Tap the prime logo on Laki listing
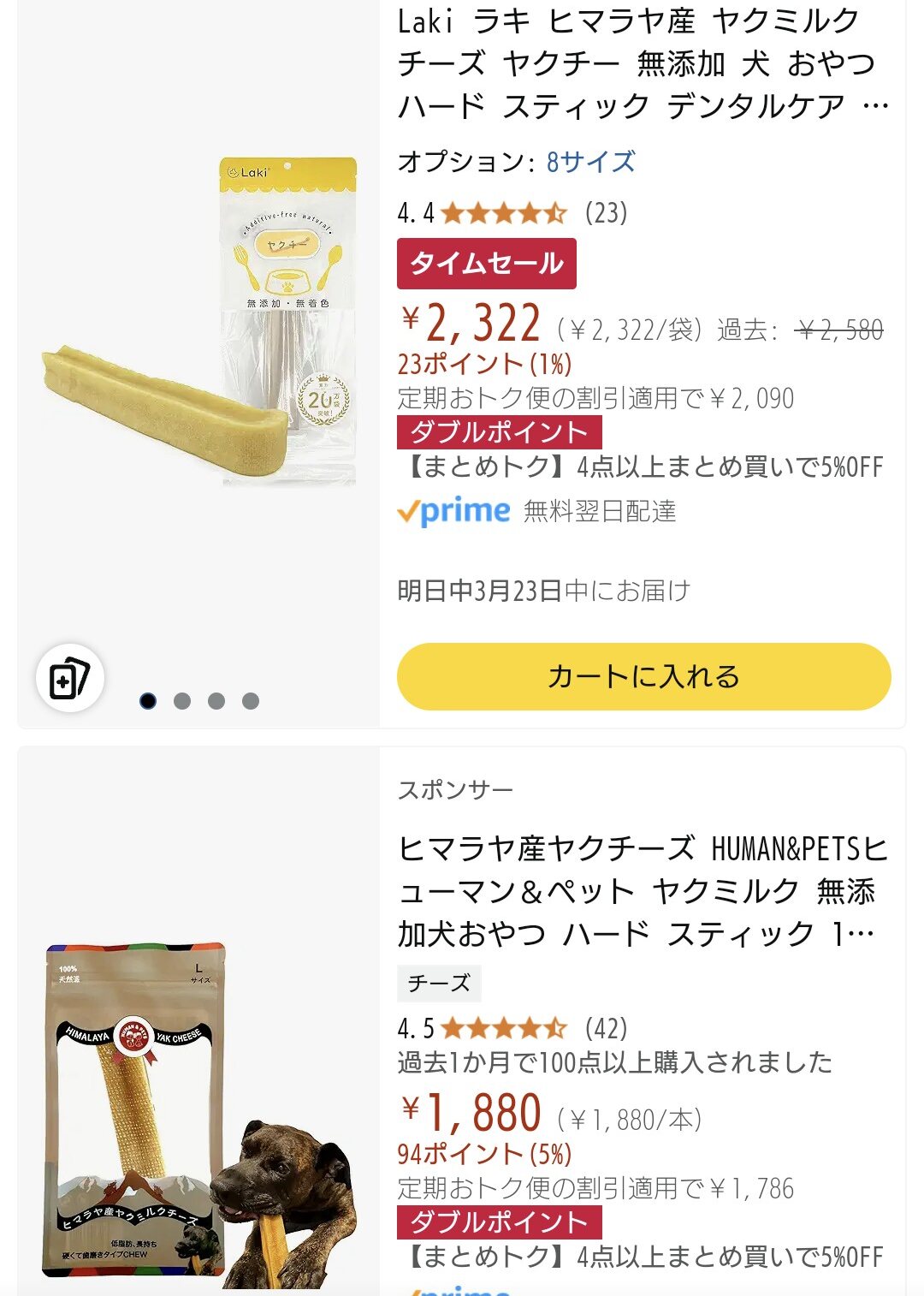 [x=453, y=511]
